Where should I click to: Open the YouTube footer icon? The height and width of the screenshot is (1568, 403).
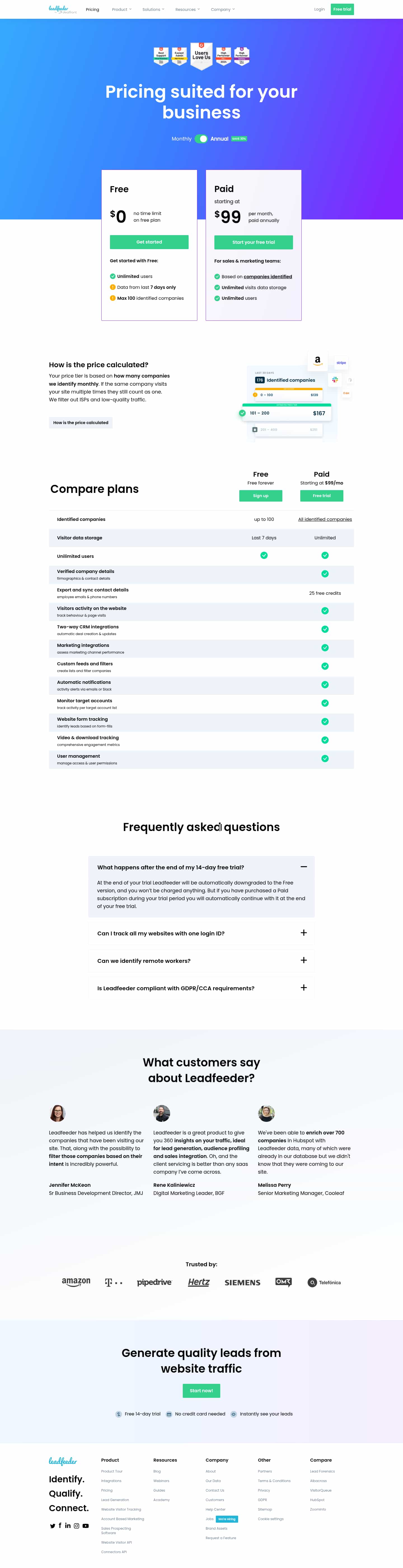point(86,1525)
